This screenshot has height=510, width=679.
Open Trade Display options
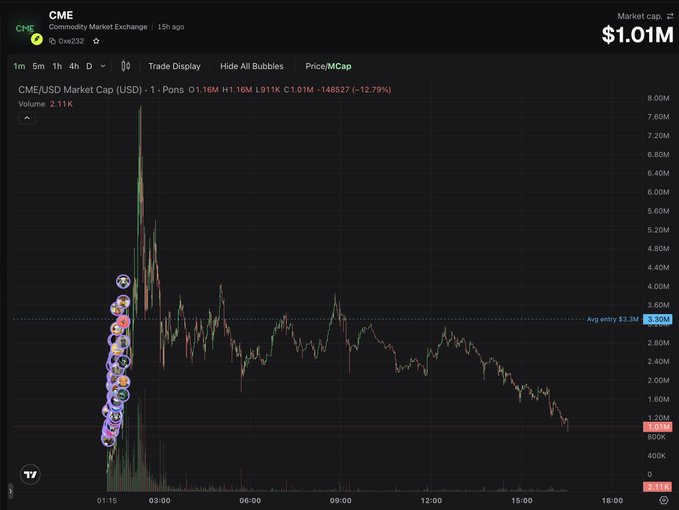pos(174,66)
